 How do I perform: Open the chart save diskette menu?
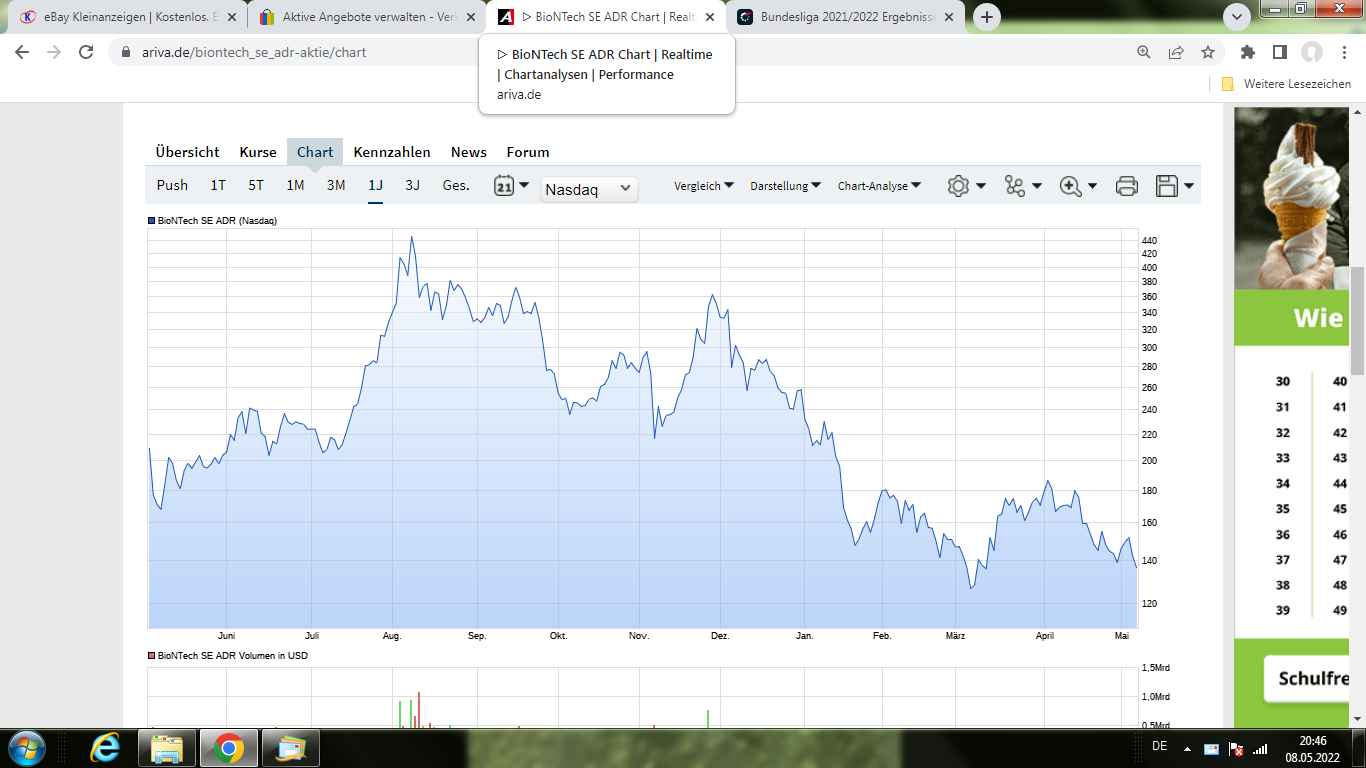[1174, 186]
